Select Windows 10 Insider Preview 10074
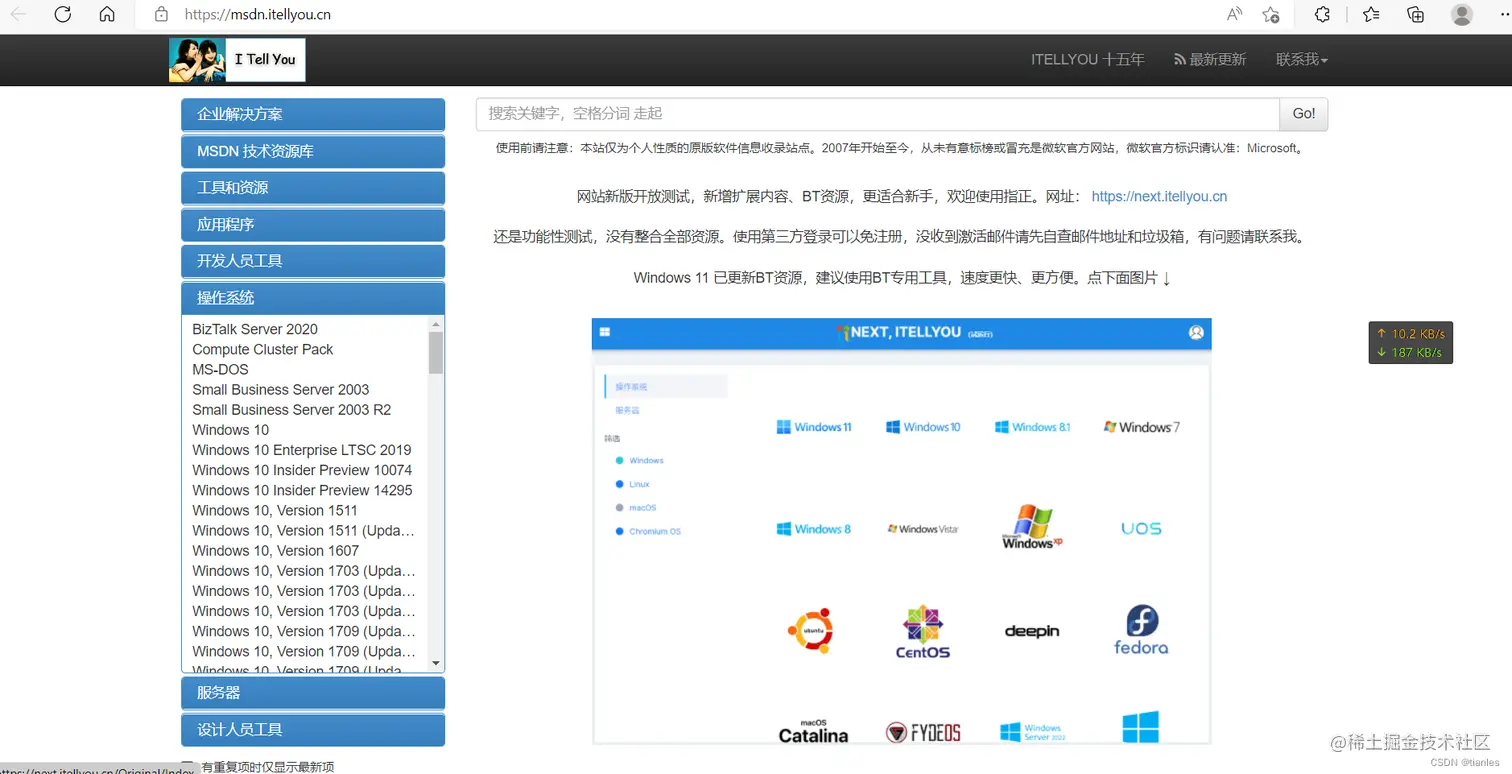 (302, 470)
